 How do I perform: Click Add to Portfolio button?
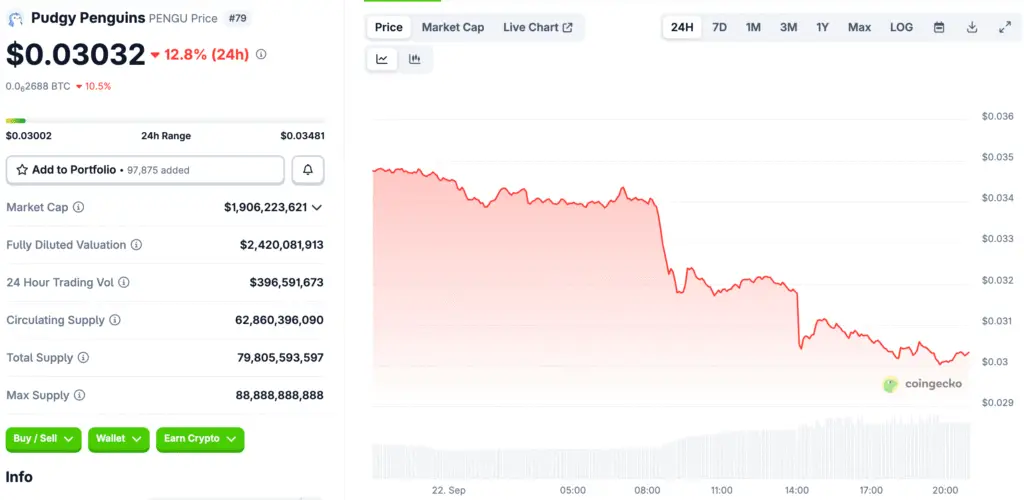pyautogui.click(x=145, y=170)
